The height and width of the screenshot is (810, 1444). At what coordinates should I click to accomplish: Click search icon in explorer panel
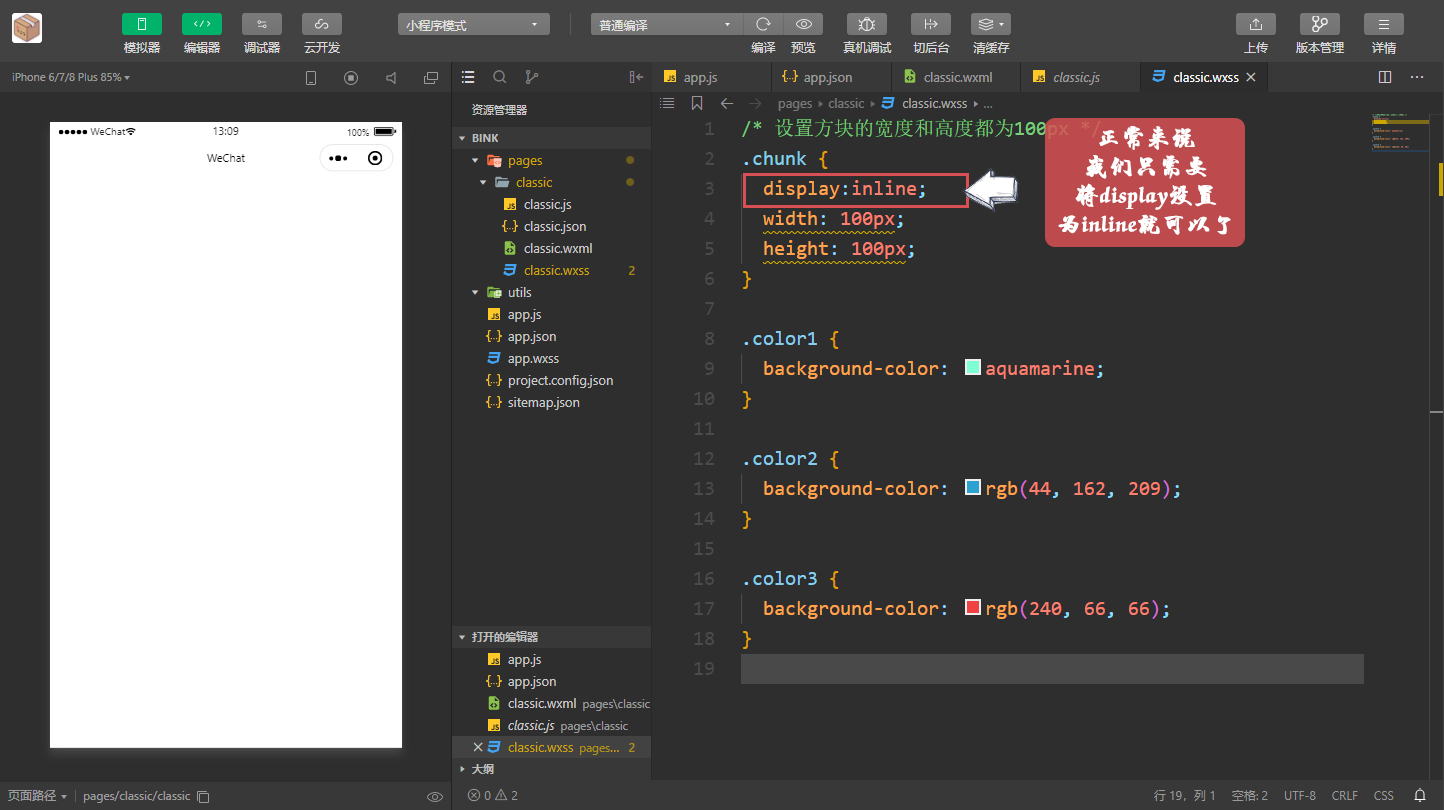[x=500, y=77]
